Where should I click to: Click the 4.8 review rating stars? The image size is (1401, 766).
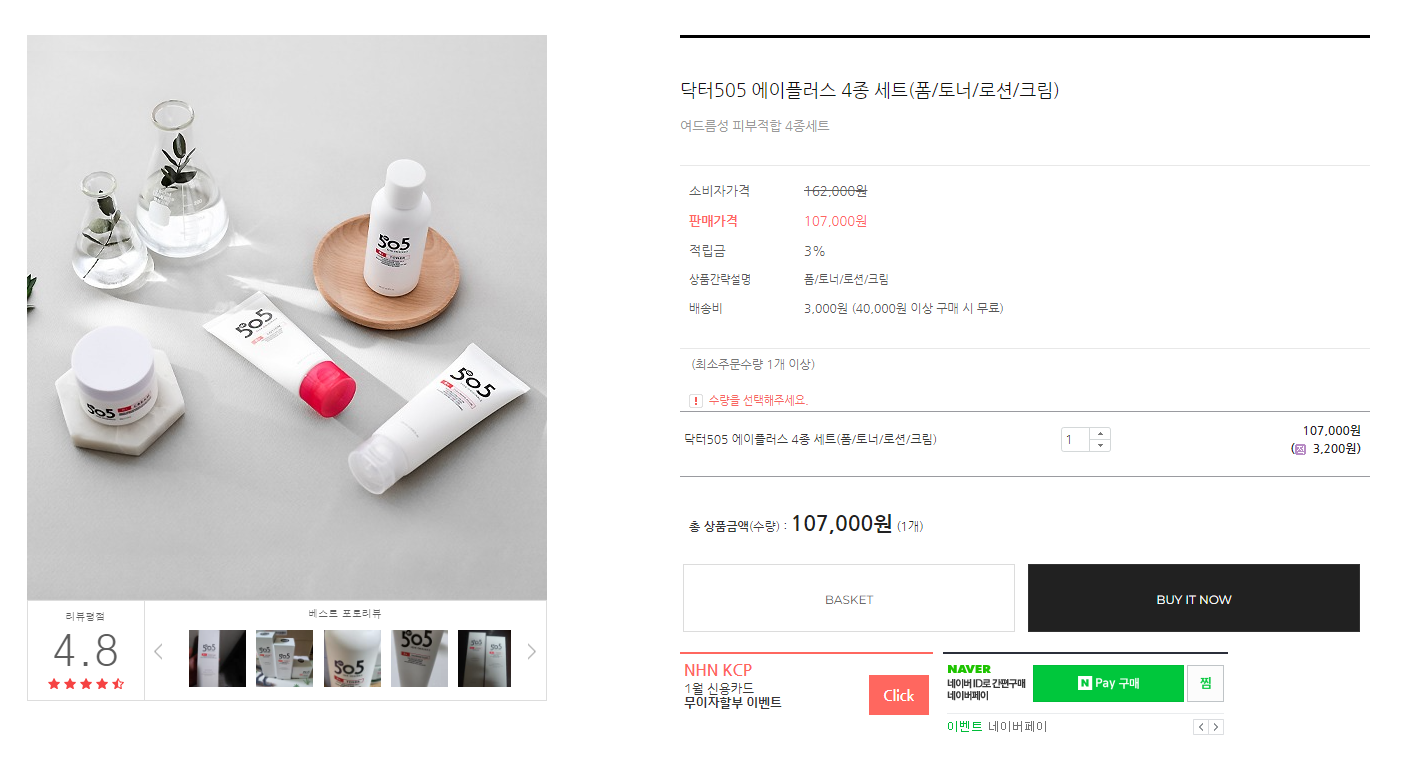pos(86,684)
